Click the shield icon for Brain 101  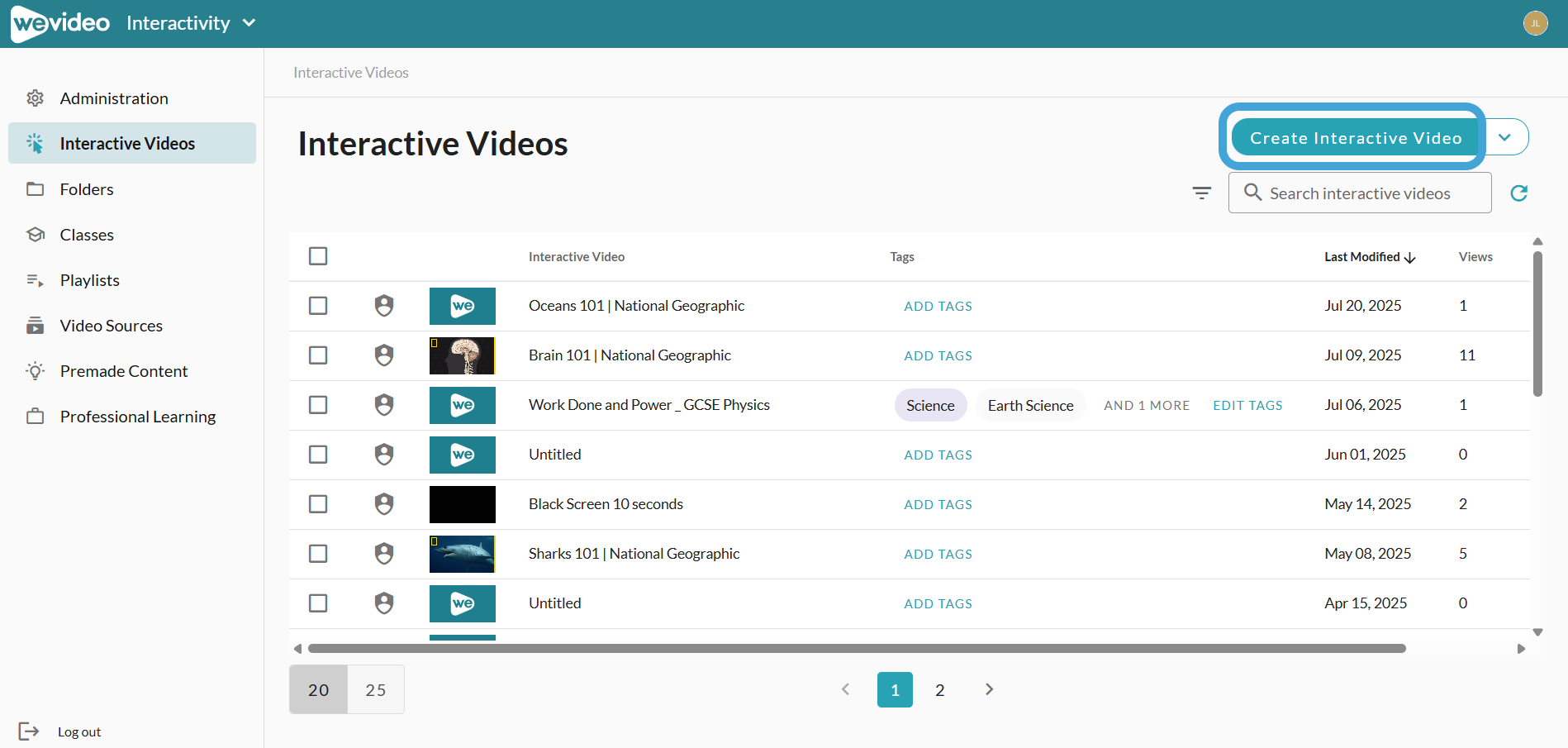(x=384, y=355)
